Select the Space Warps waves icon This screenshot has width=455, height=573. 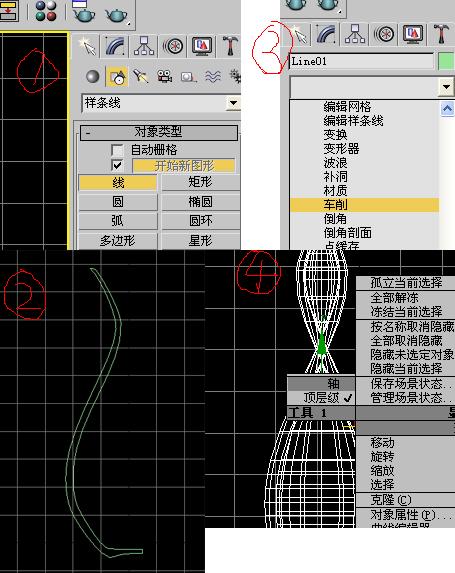click(x=213, y=77)
